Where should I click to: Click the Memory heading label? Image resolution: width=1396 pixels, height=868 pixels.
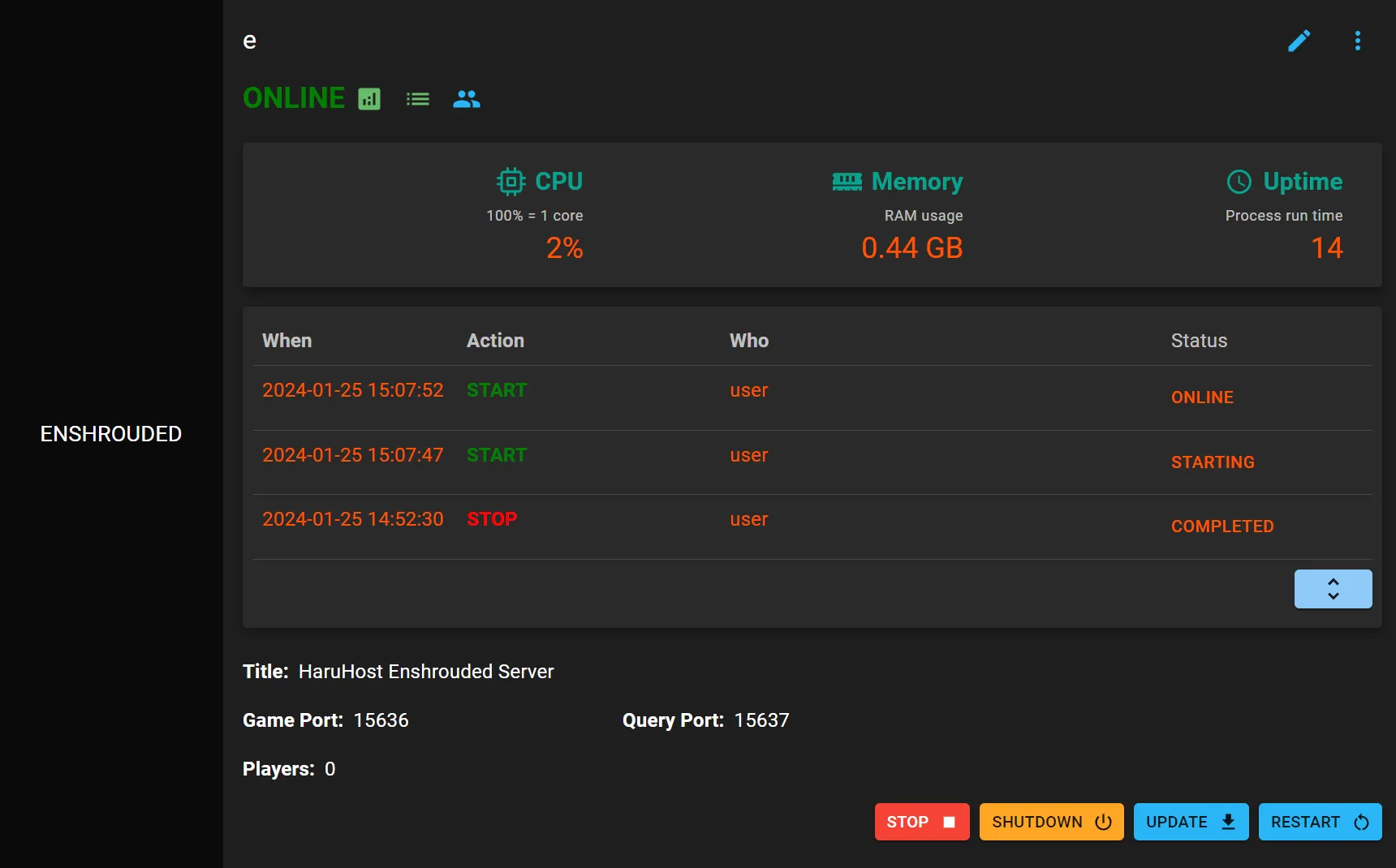[917, 182]
